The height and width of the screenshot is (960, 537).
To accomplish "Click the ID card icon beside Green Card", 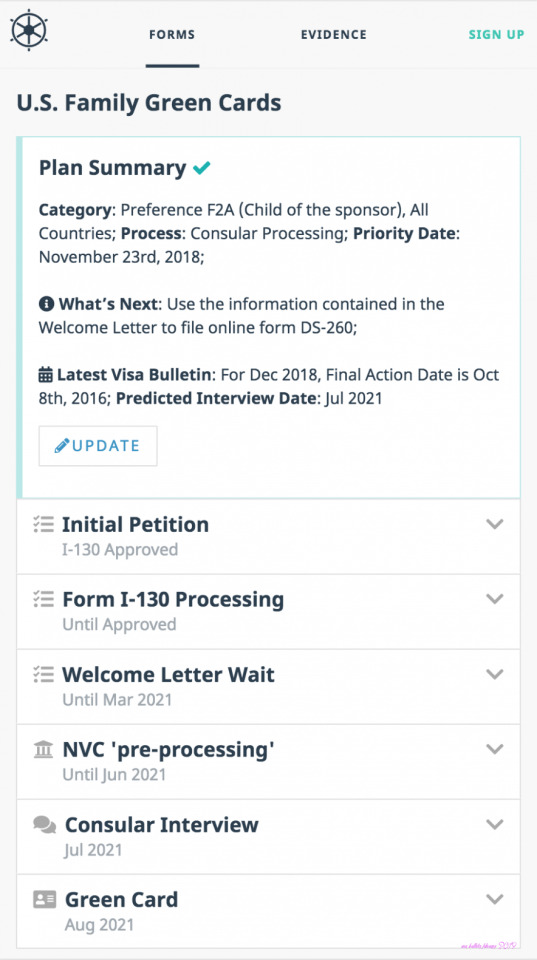I will (45, 899).
